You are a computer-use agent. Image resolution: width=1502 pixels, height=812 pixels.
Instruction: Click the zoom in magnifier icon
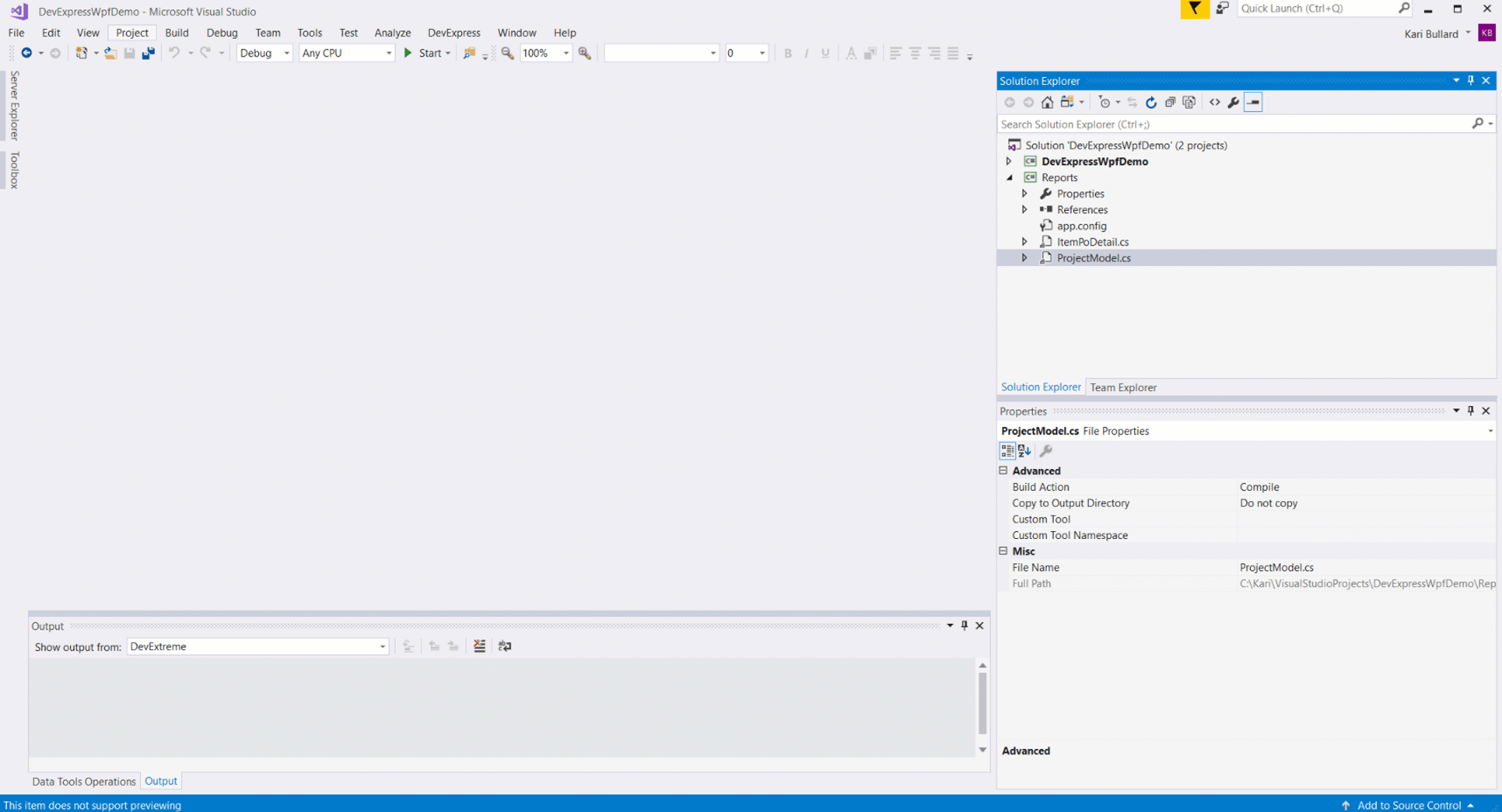585,53
